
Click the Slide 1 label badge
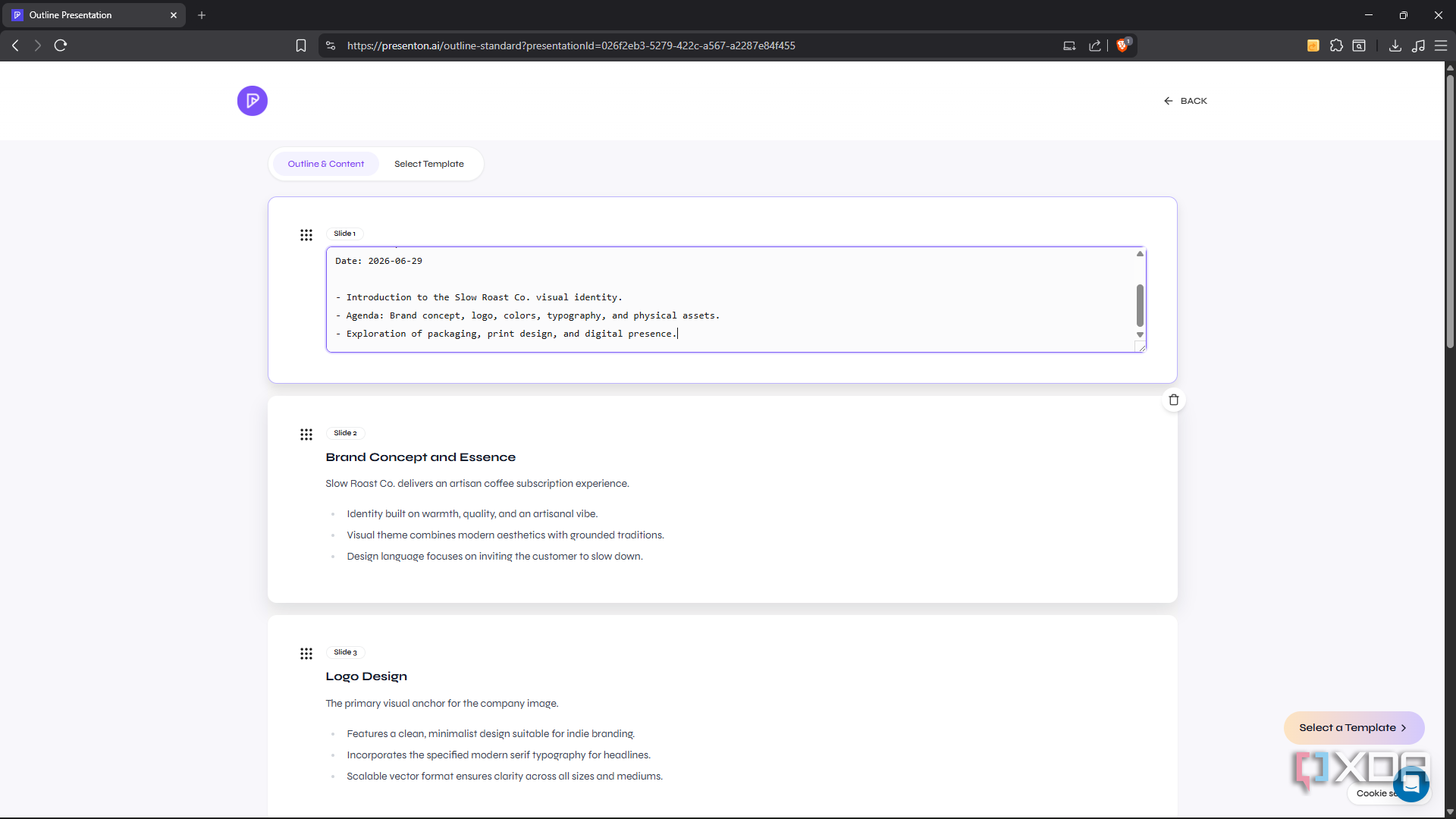pos(345,234)
